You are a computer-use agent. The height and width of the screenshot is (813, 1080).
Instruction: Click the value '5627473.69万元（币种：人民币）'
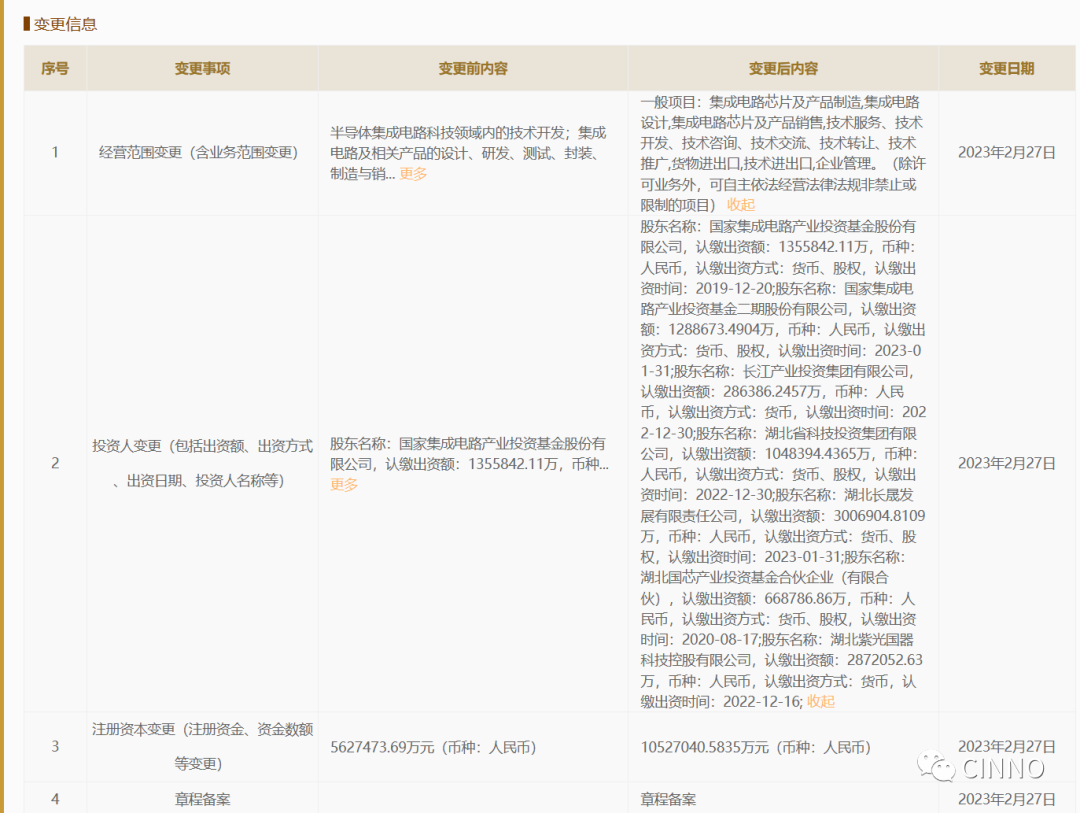[433, 748]
